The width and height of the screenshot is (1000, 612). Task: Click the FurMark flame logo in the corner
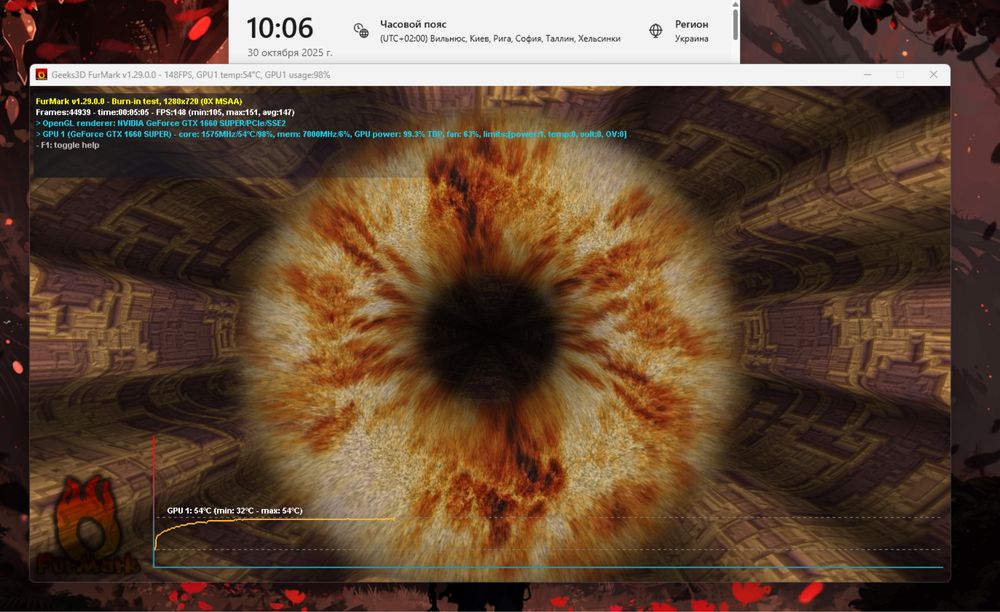[x=87, y=527]
